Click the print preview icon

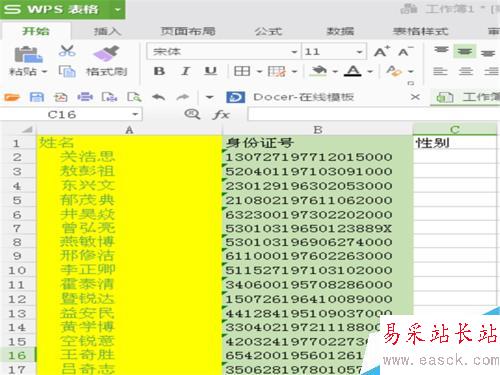109,97
